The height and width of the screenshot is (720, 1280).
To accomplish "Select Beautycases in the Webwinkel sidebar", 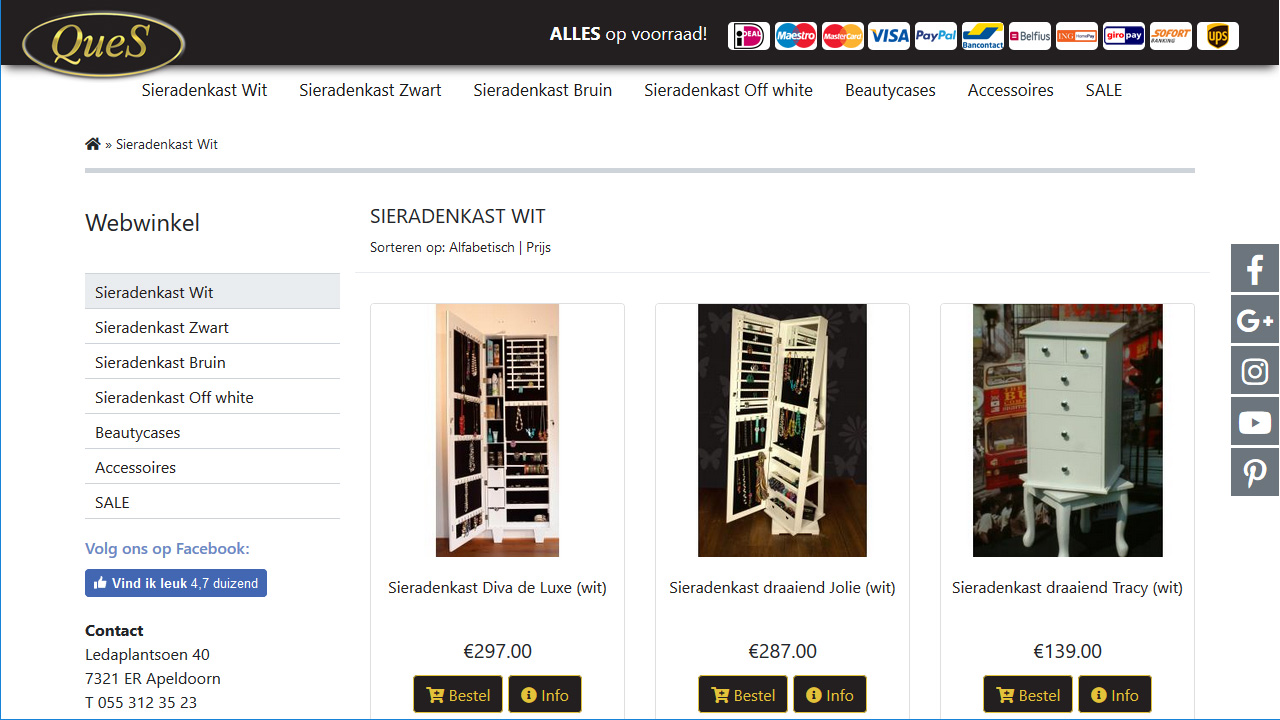I will tap(212, 432).
